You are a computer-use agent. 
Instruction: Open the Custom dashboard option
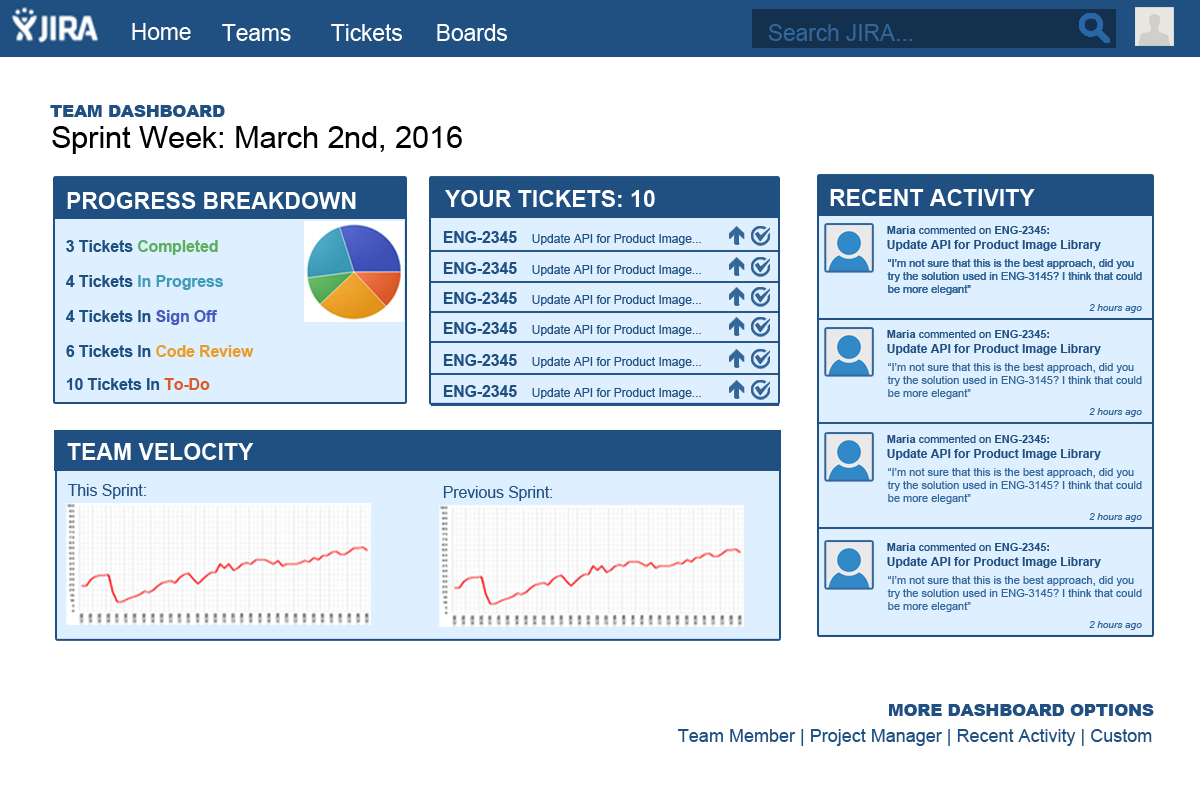tap(1121, 736)
